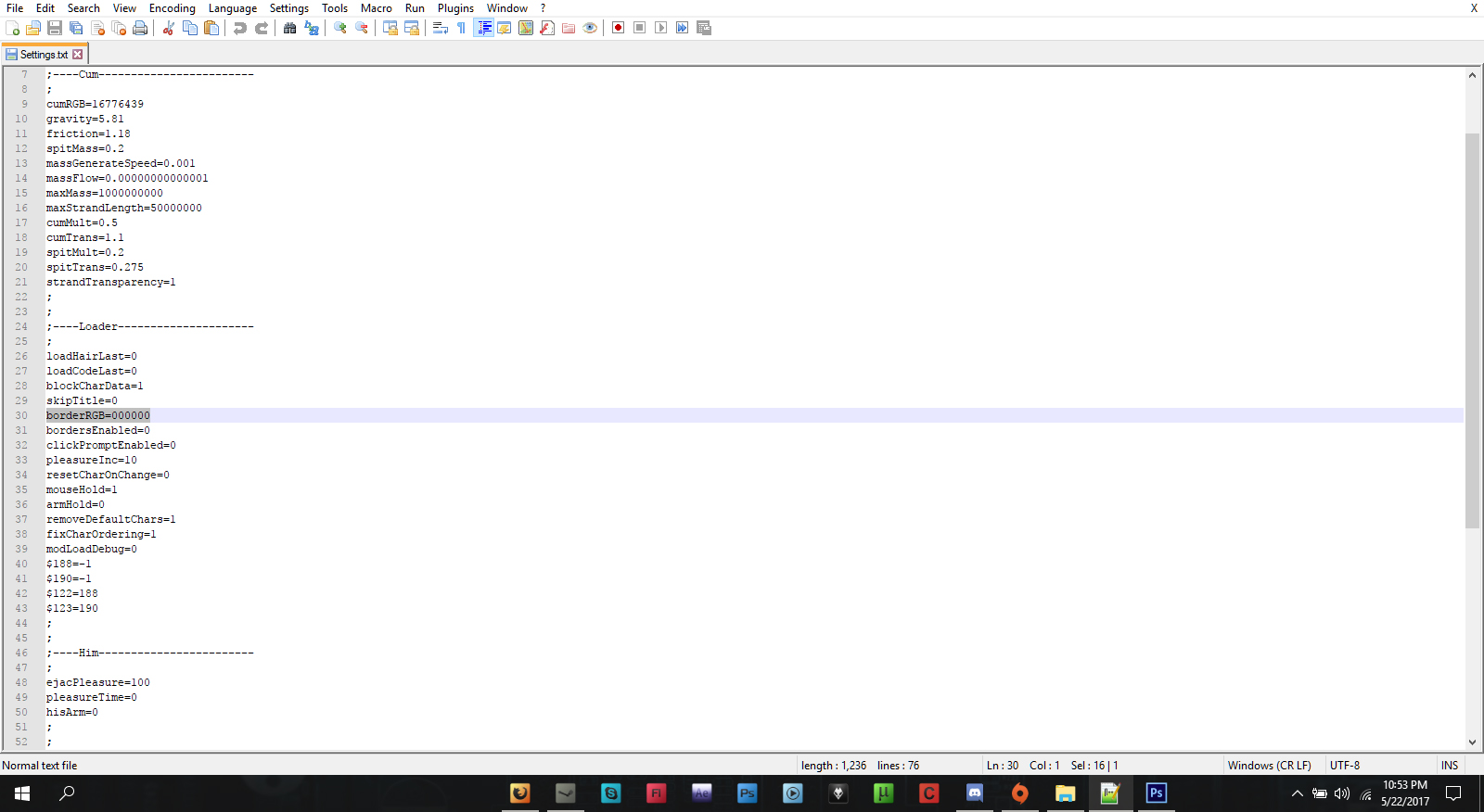Zoom in using the magnifier plus icon
The image size is (1484, 812).
tap(340, 28)
